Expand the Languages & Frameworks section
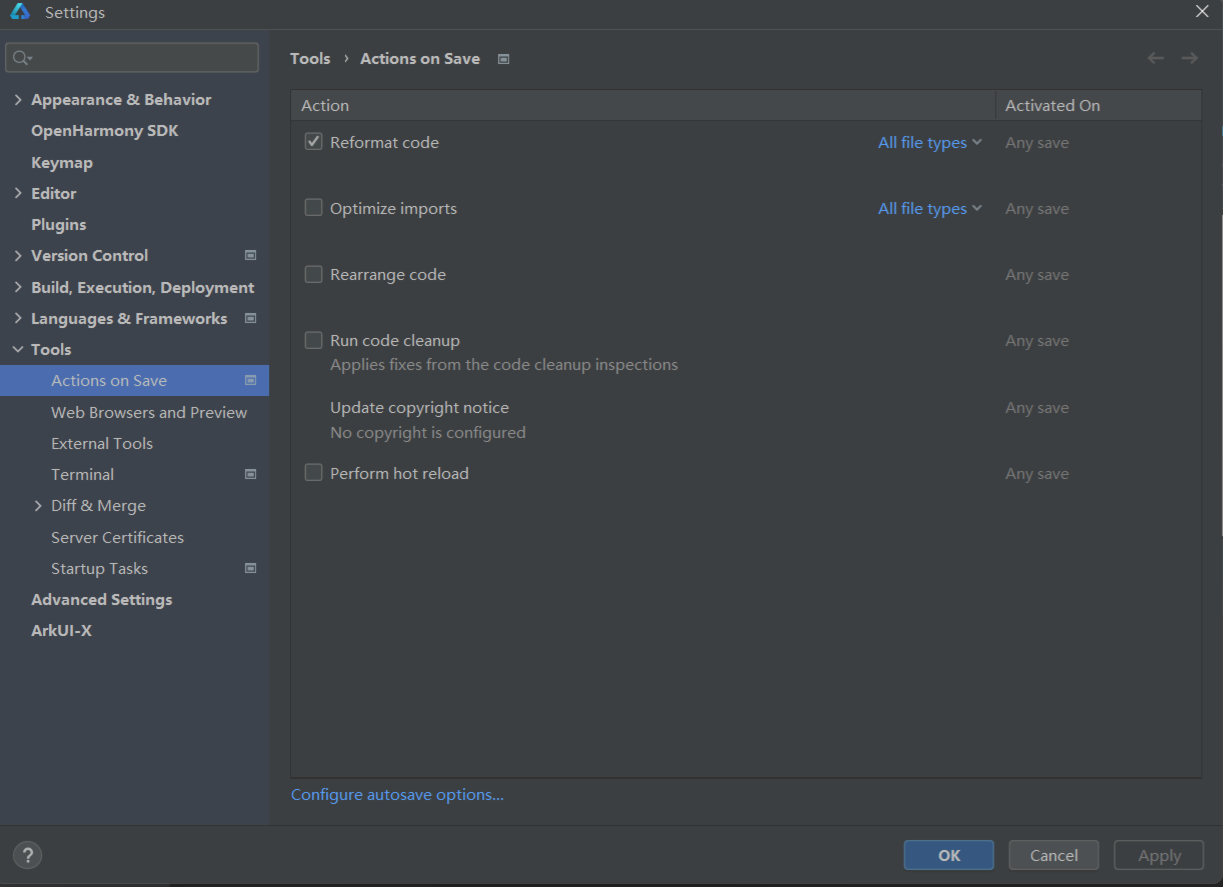The height and width of the screenshot is (887, 1223). tap(18, 319)
